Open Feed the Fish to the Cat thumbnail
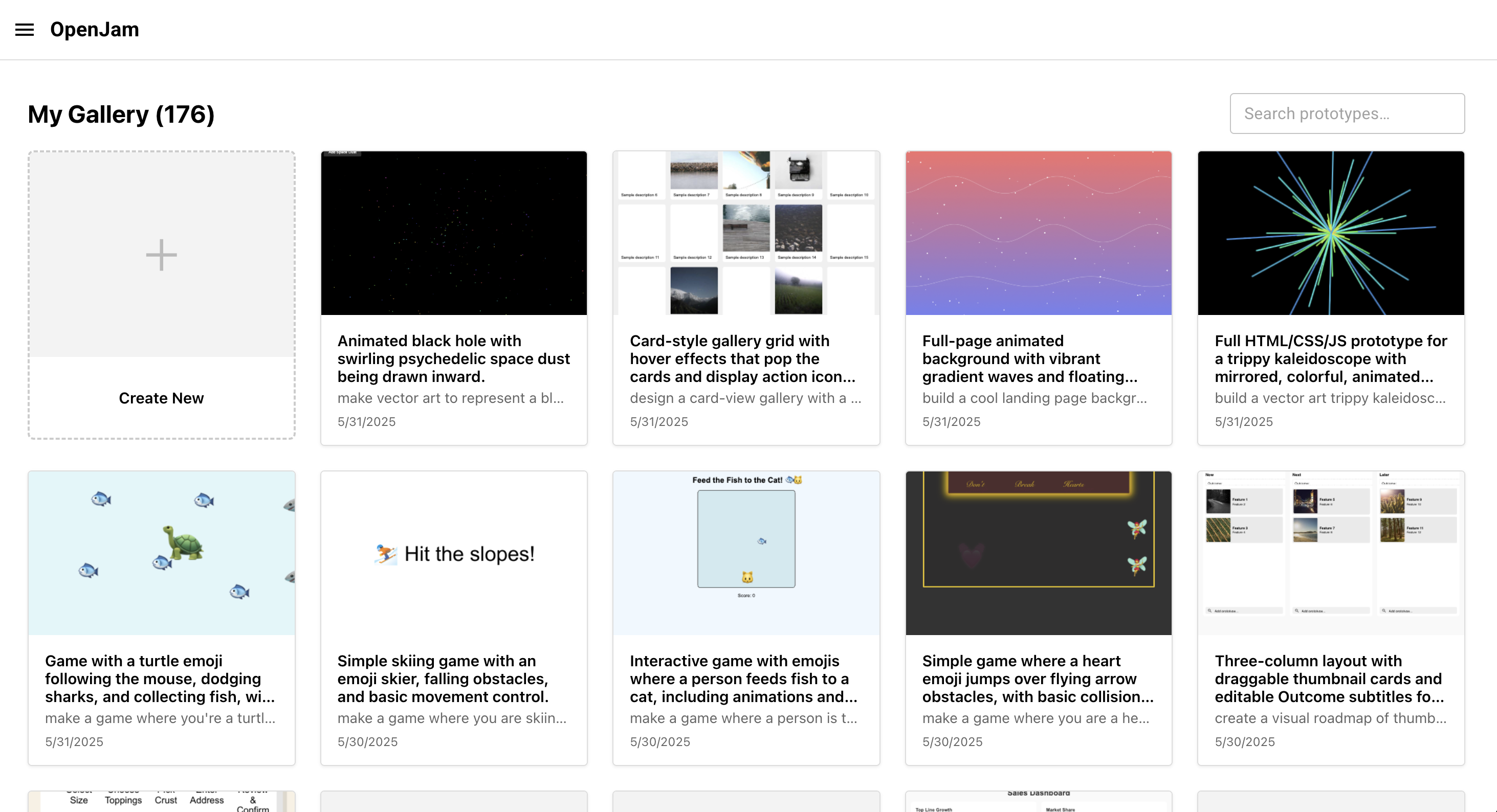1497x812 pixels. pyautogui.click(x=745, y=553)
